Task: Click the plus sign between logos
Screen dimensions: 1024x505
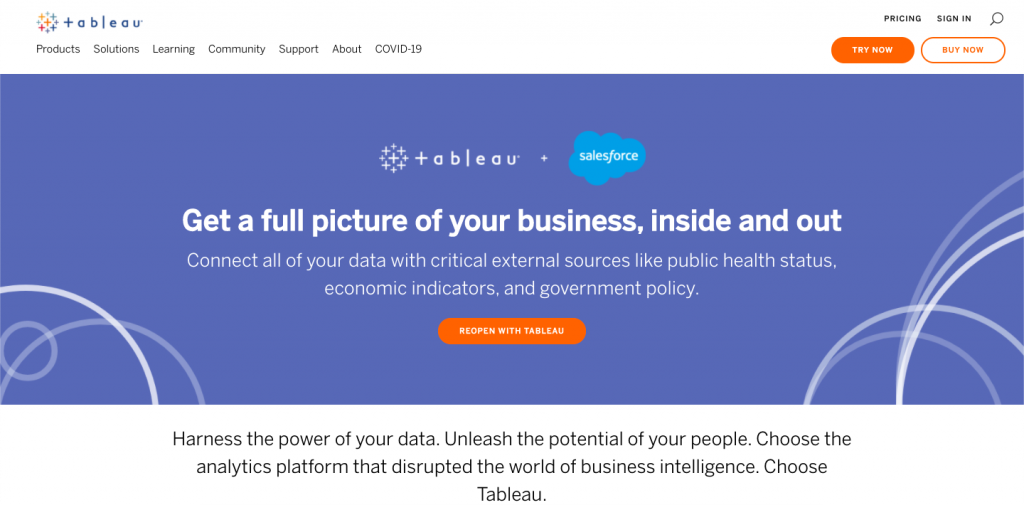Action: [544, 159]
